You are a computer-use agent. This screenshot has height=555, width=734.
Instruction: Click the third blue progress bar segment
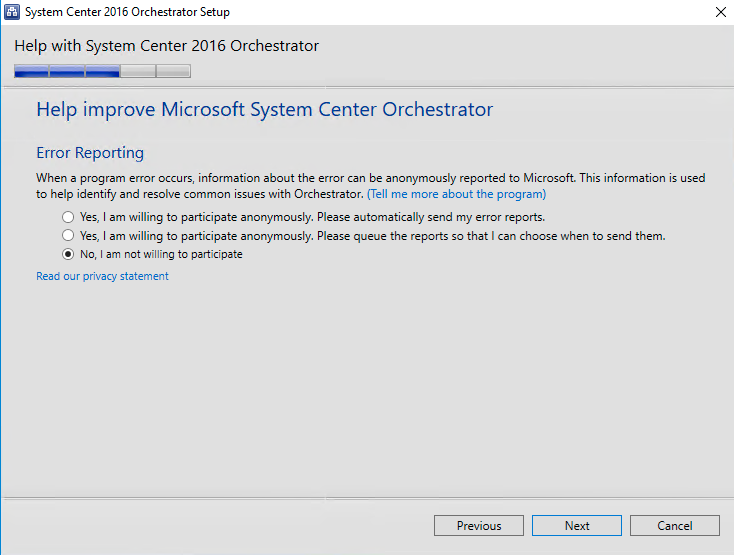point(102,71)
